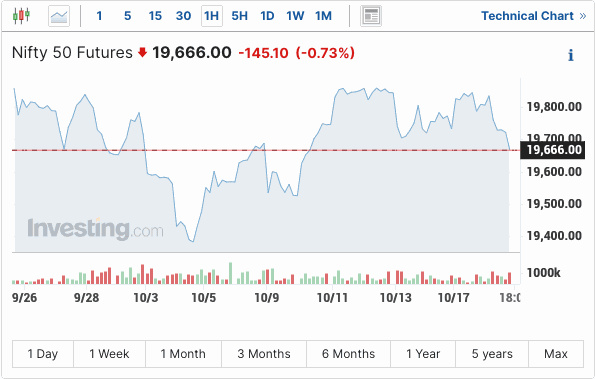The height and width of the screenshot is (379, 595).
Task: Click the 10/17 date label
Action: tap(454, 298)
